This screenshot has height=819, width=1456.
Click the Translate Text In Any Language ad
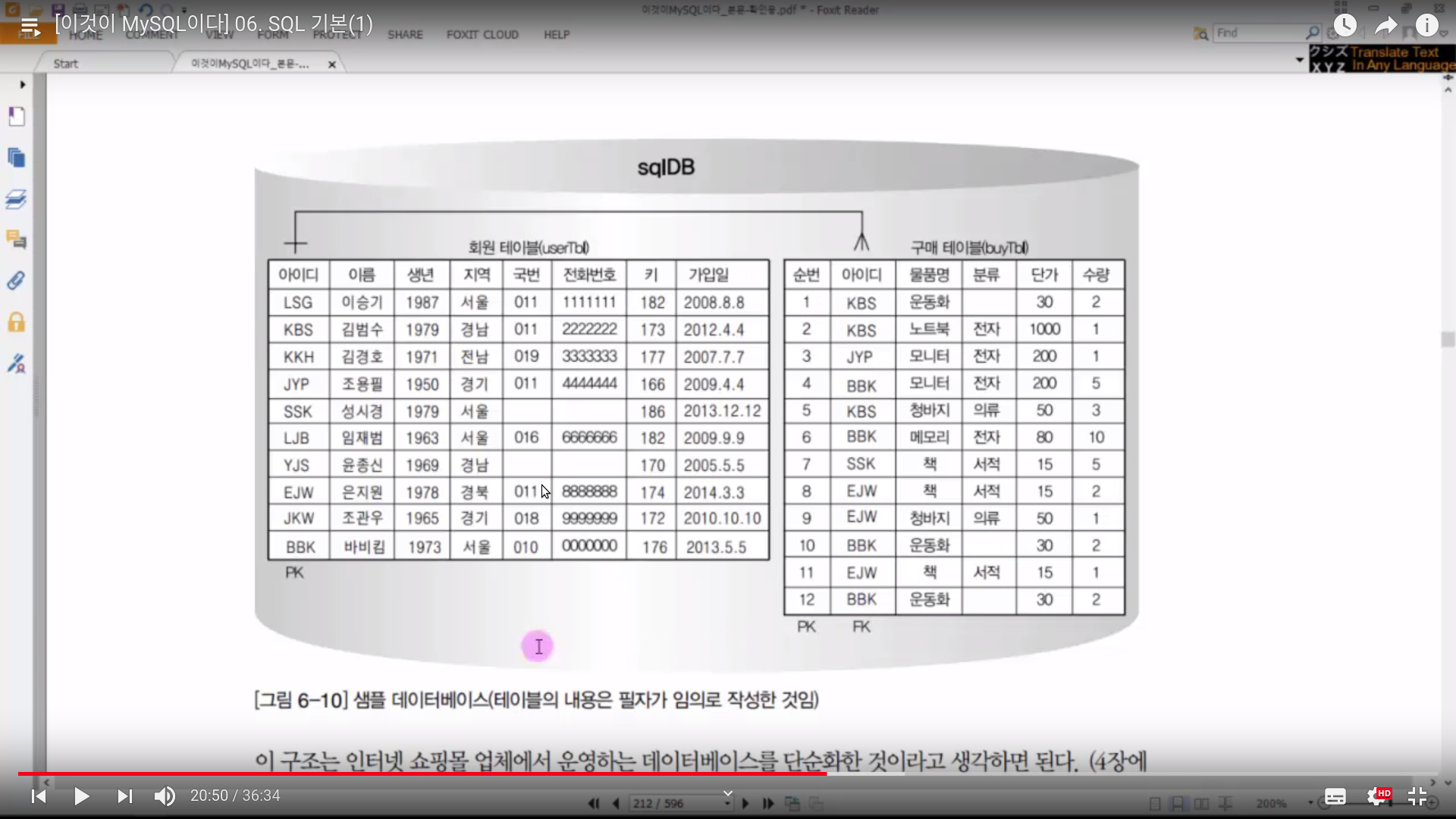1382,58
